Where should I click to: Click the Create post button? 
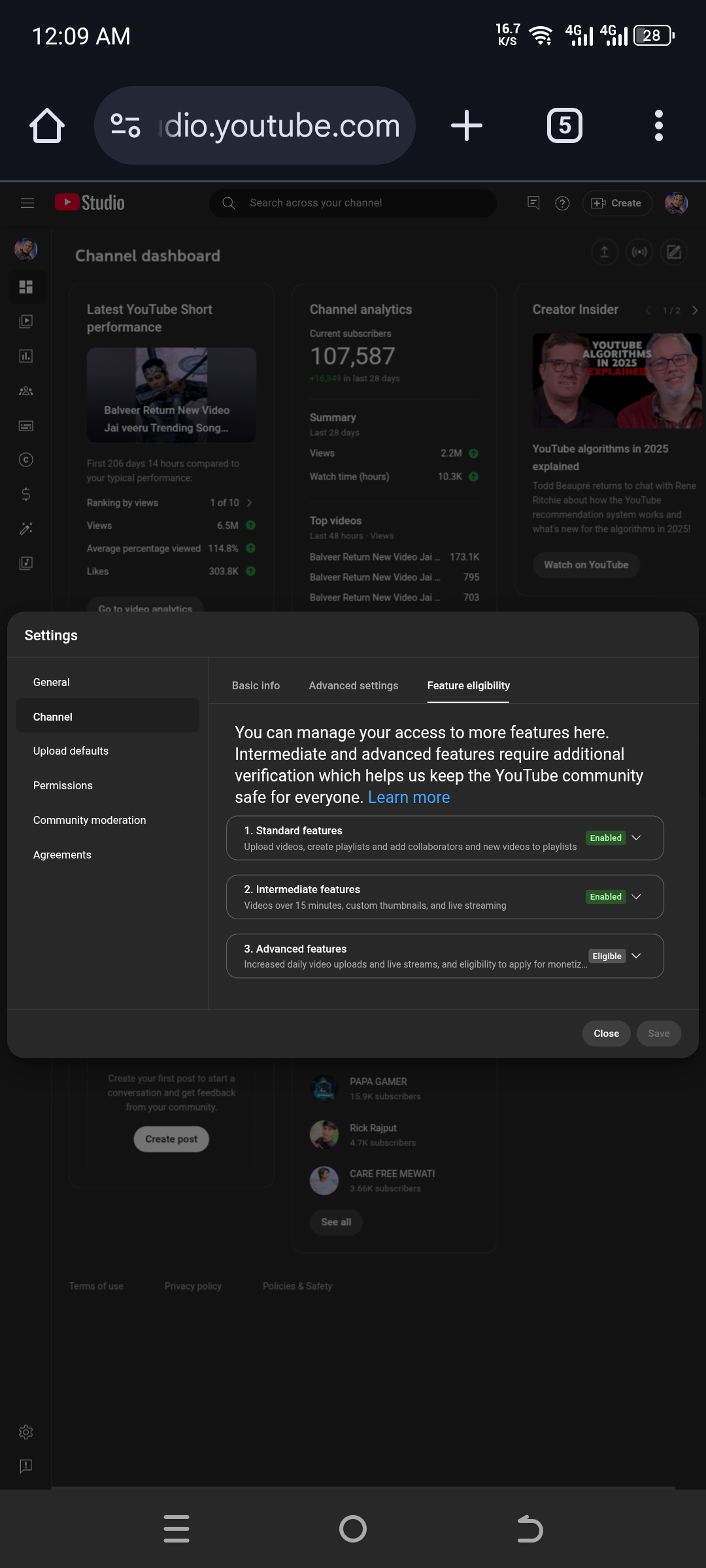171,1139
